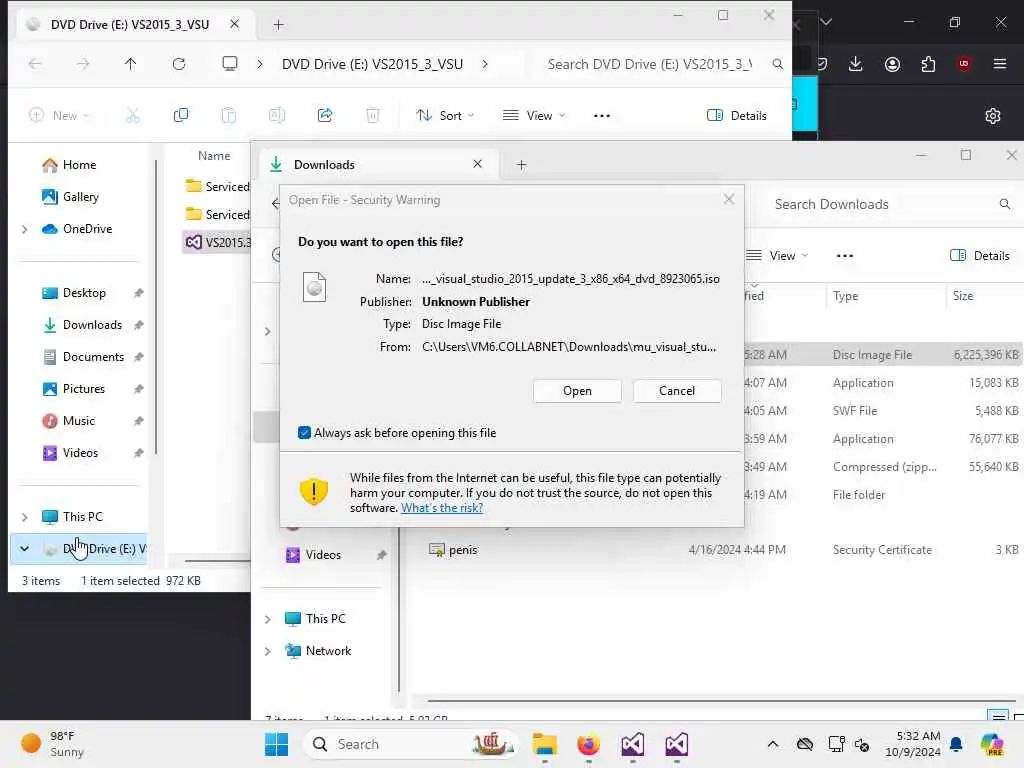
Task: Close the DVD Drive (E:) VS2015_3_VSU tab
Action: click(x=234, y=24)
